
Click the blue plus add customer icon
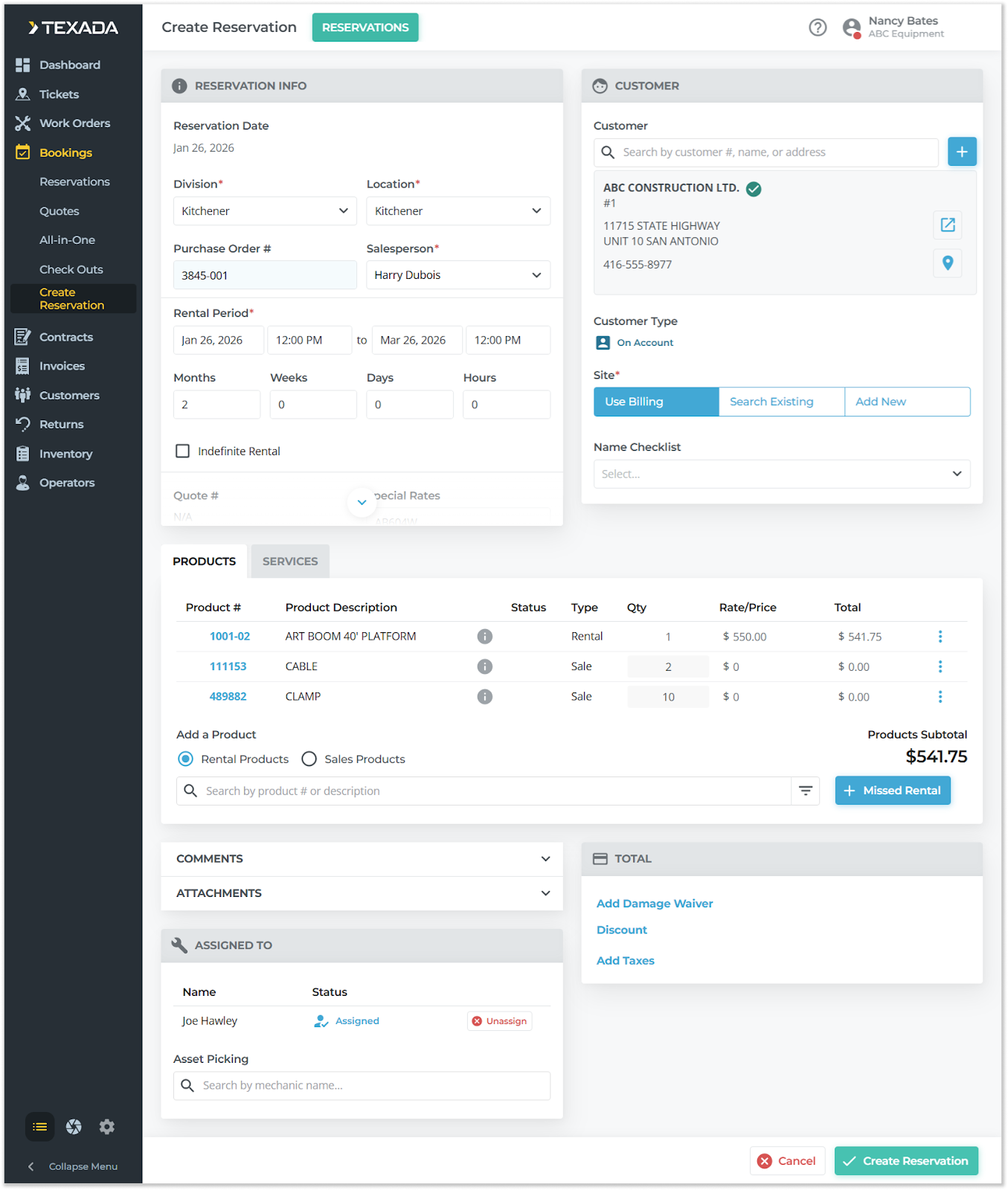click(961, 152)
